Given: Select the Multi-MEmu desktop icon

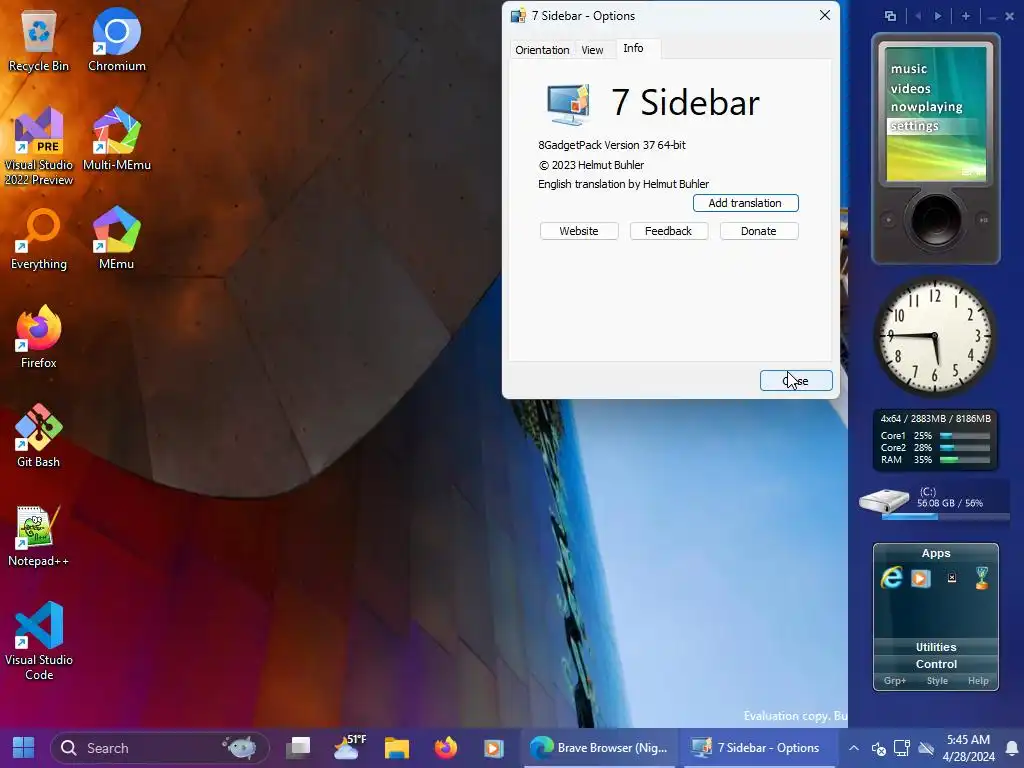Looking at the screenshot, I should [x=116, y=139].
